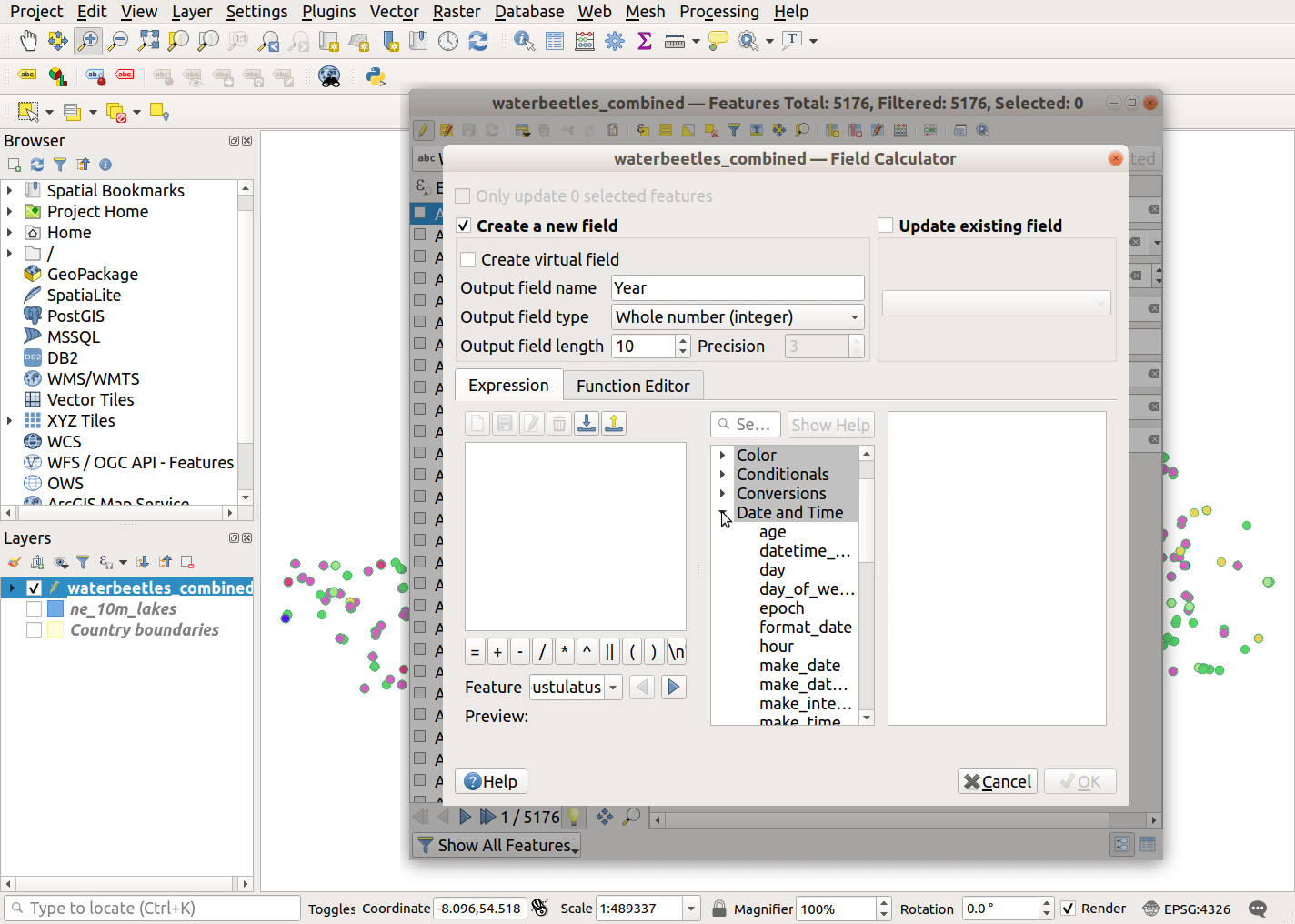Click the Statistical Summary sigma icon
This screenshot has height=924, width=1295.
[x=645, y=41]
